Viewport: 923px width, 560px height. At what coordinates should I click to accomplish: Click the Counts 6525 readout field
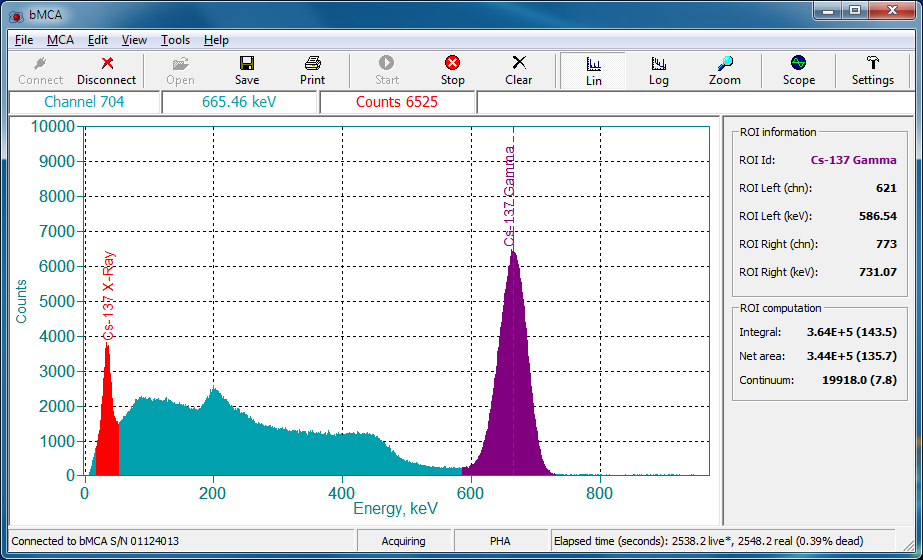click(397, 102)
